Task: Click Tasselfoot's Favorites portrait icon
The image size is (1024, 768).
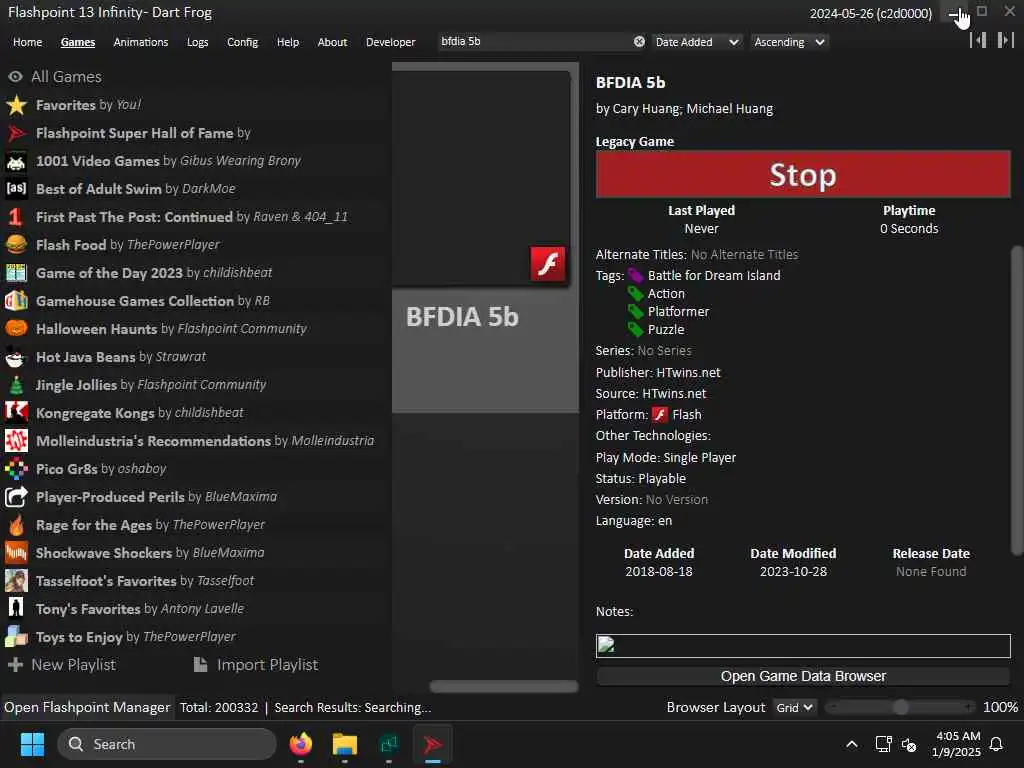Action: [x=16, y=581]
